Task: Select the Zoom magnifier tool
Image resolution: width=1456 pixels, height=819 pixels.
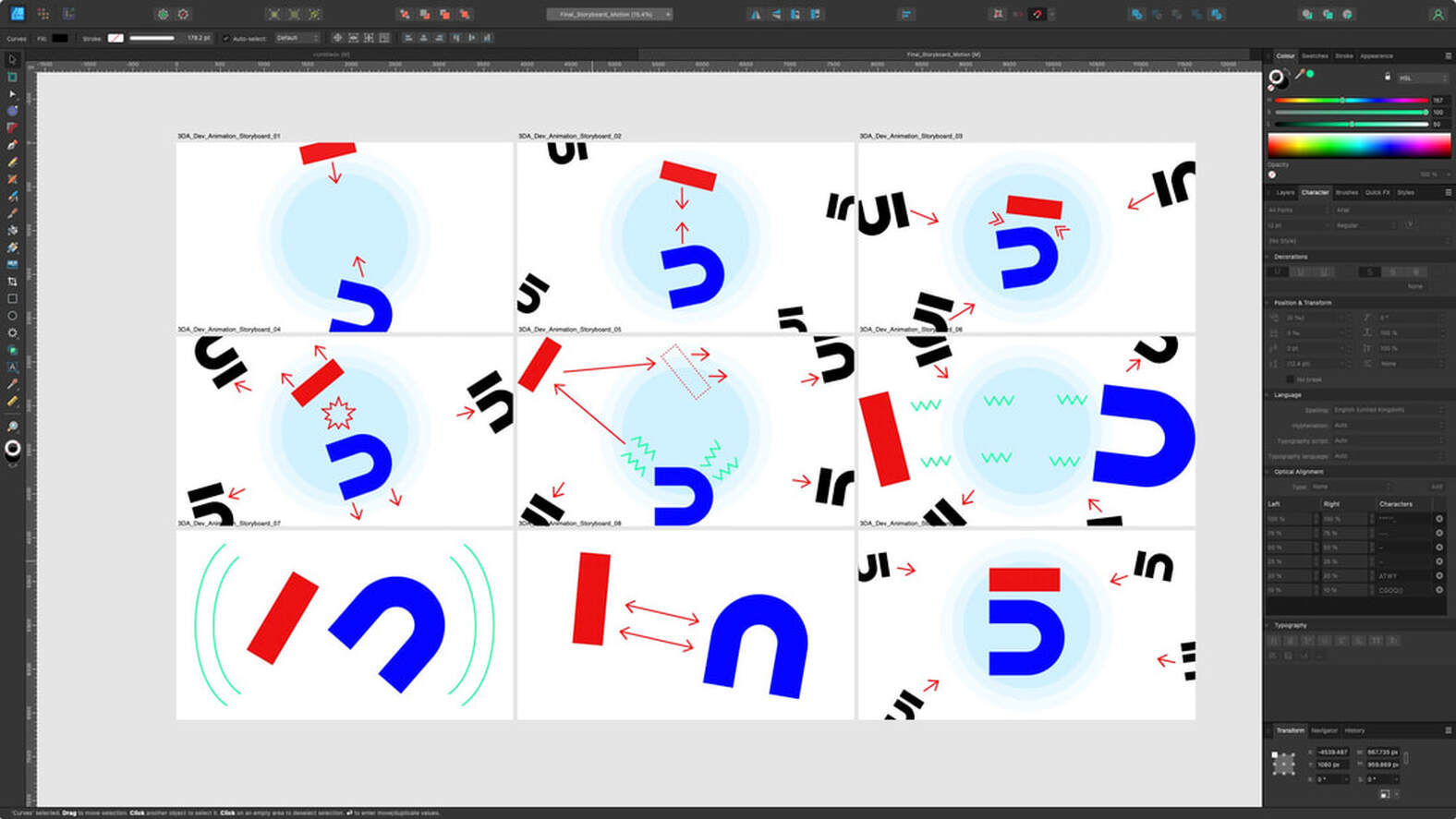Action: (12, 427)
